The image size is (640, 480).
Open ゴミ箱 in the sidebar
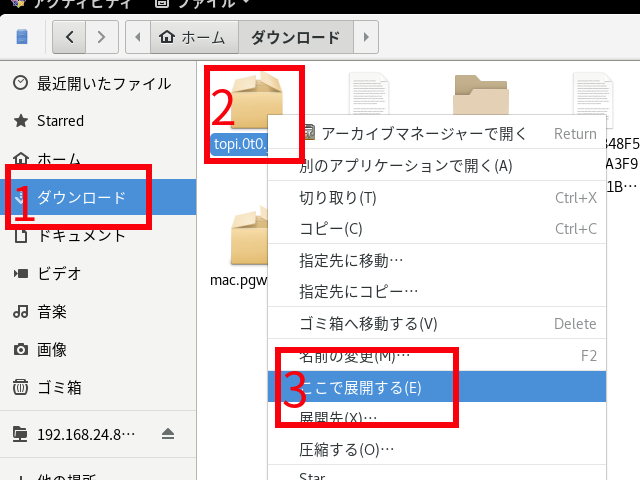[x=59, y=387]
